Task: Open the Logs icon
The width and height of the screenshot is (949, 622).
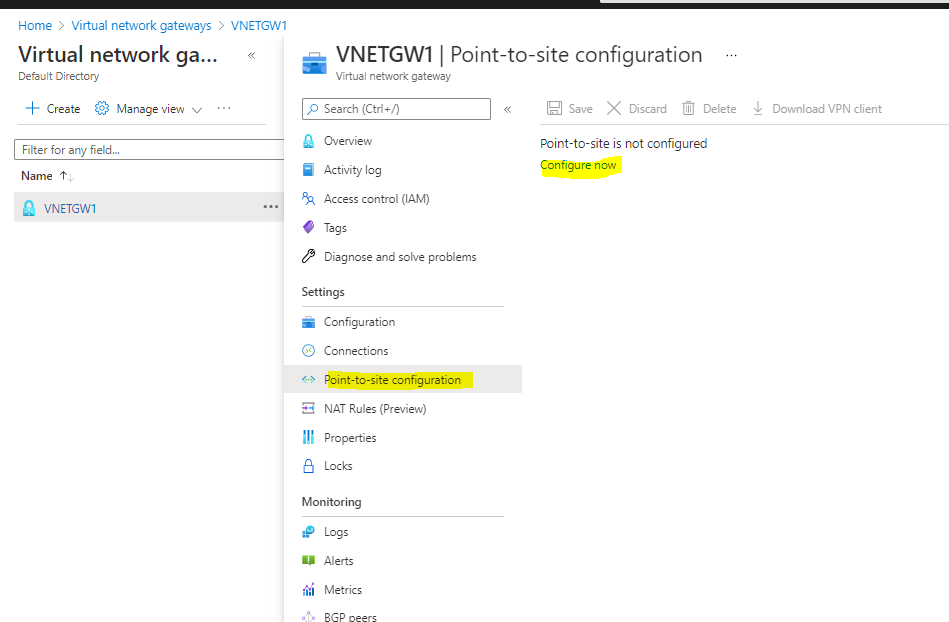Action: click(x=308, y=532)
